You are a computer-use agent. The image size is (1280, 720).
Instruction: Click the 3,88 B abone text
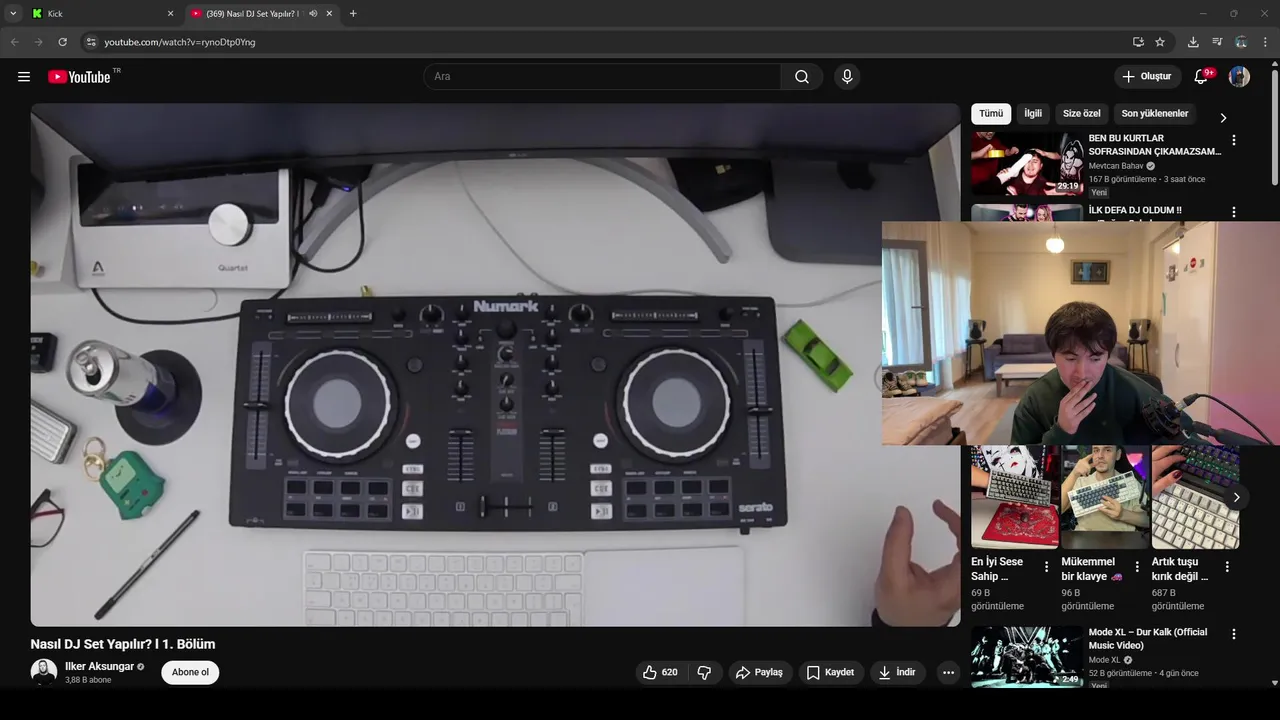tap(88, 680)
